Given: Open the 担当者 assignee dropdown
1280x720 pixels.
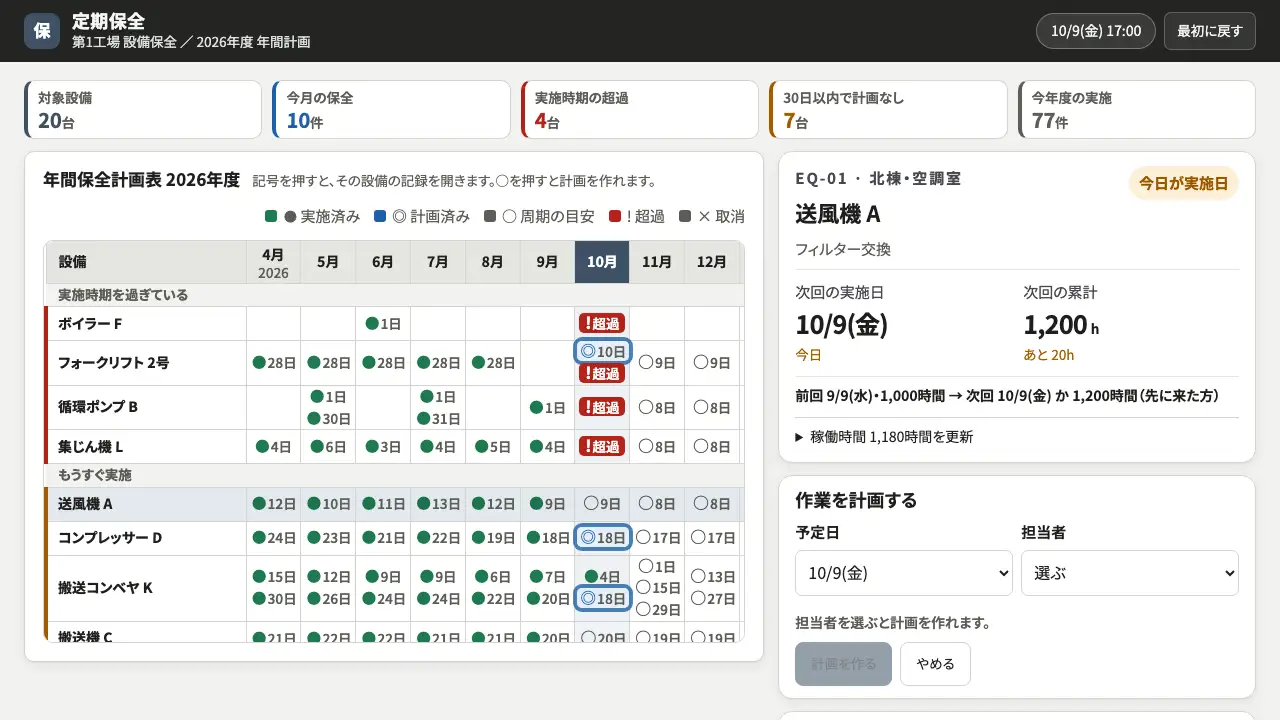Looking at the screenshot, I should tap(1129, 573).
